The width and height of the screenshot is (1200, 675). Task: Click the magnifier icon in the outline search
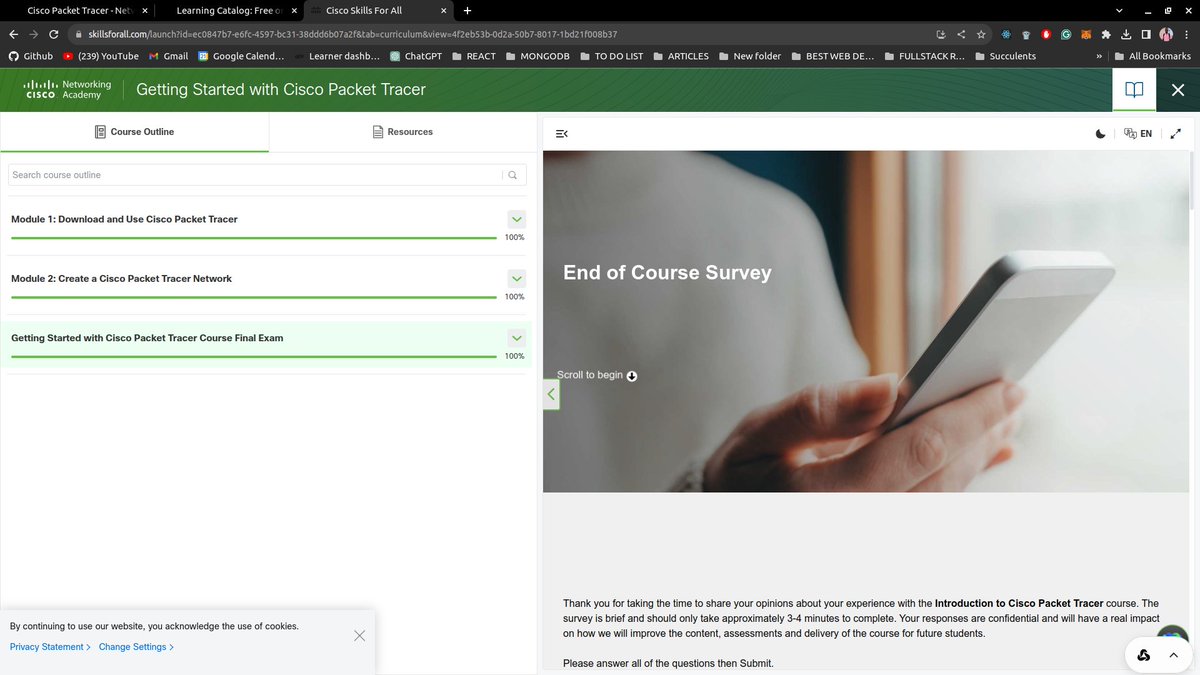[513, 175]
